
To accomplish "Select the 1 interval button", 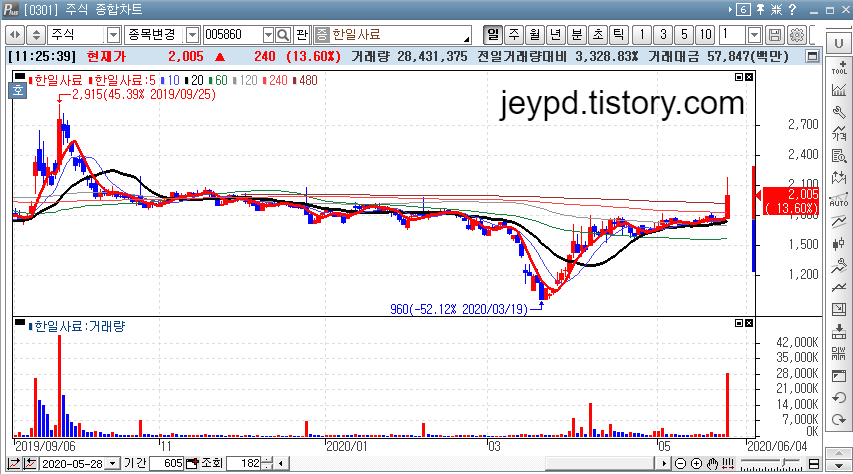I will (642, 35).
